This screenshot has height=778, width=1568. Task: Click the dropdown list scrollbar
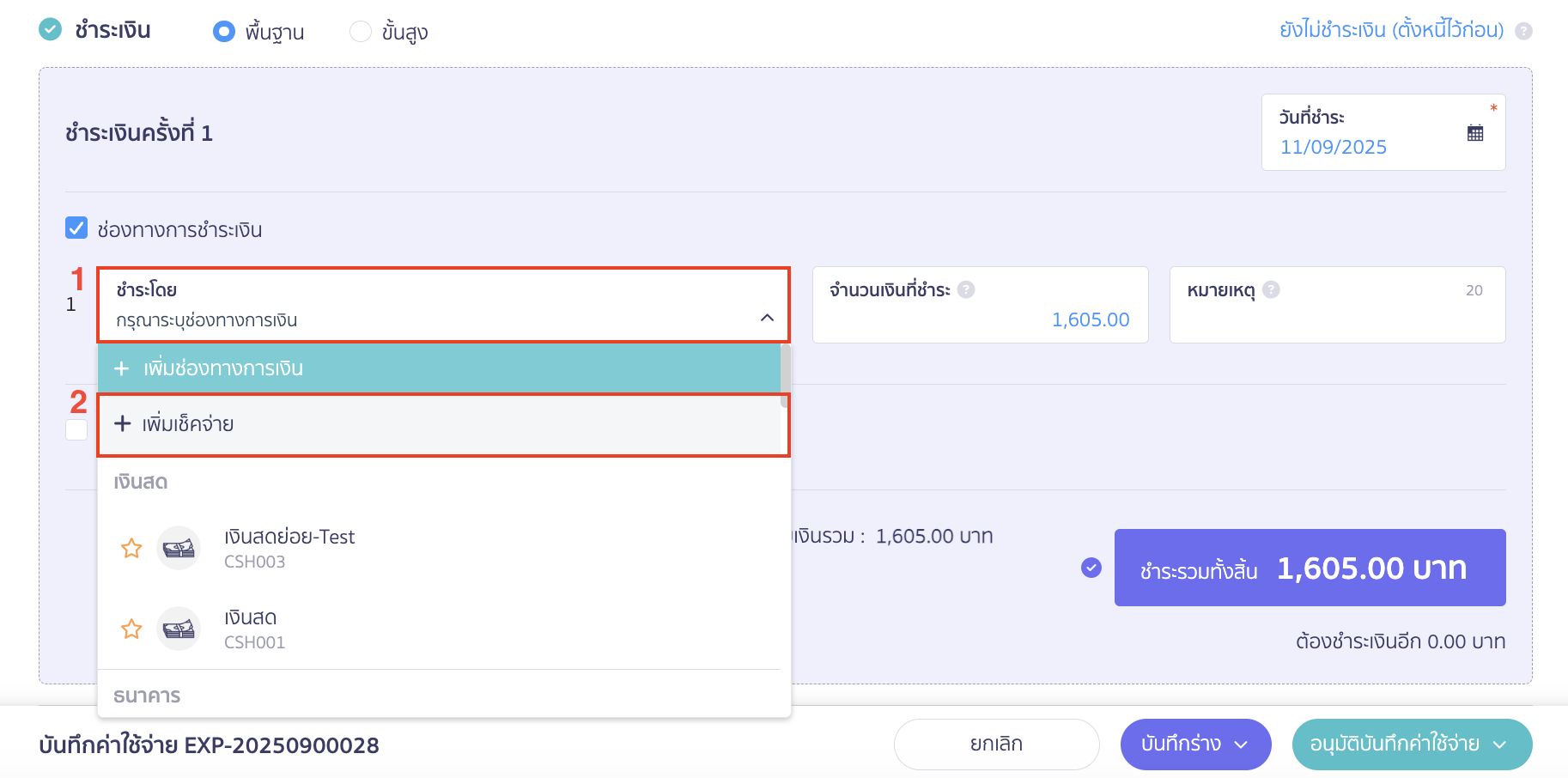point(785,375)
